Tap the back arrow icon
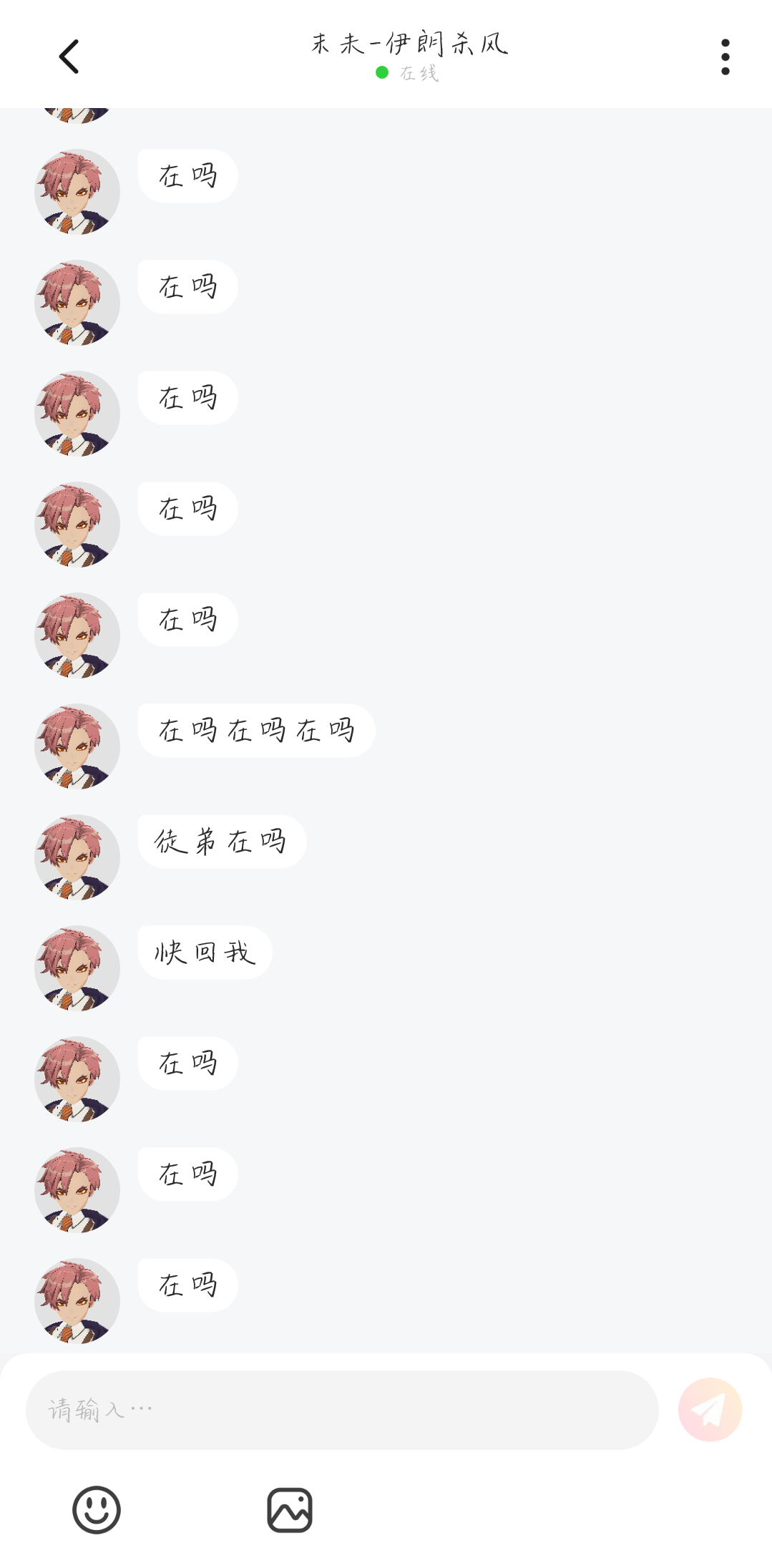This screenshot has width=772, height=1568. pyautogui.click(x=69, y=57)
